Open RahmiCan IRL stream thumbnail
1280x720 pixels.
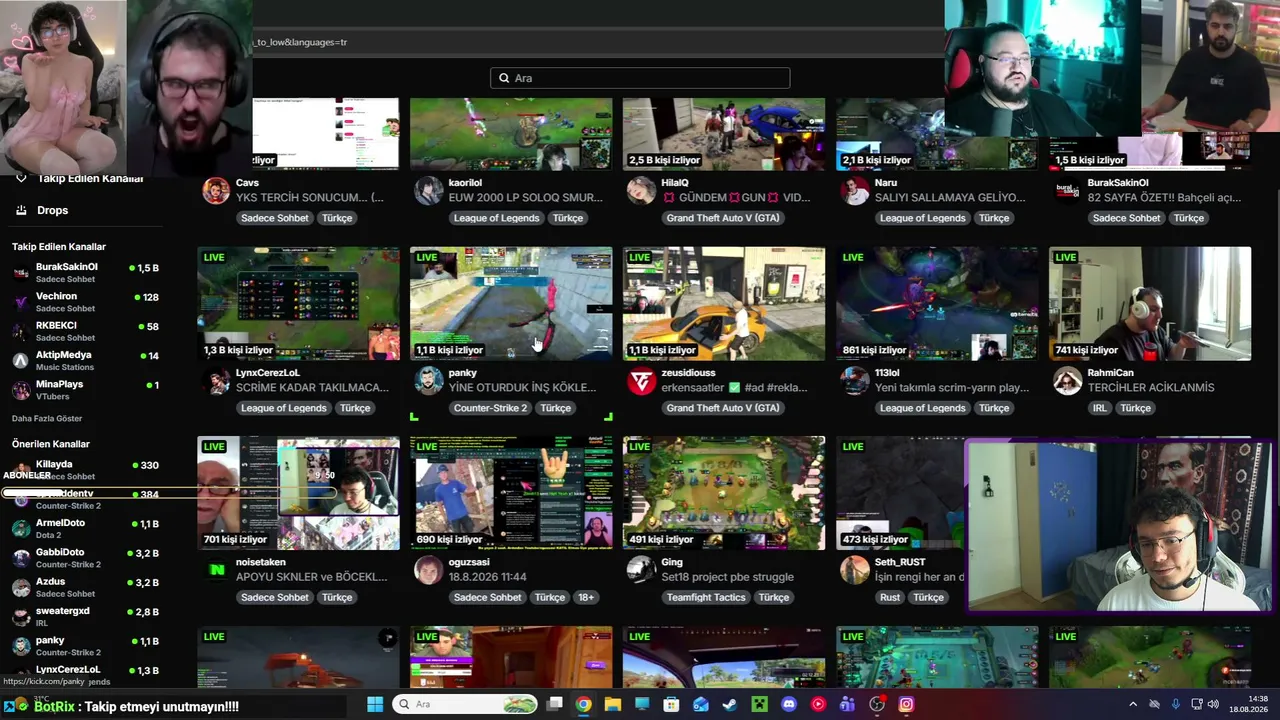point(1150,303)
